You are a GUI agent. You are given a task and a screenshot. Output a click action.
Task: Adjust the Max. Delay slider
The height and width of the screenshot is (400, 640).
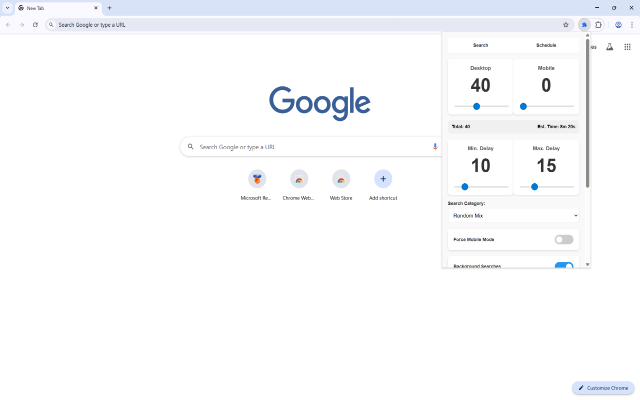pyautogui.click(x=547, y=187)
